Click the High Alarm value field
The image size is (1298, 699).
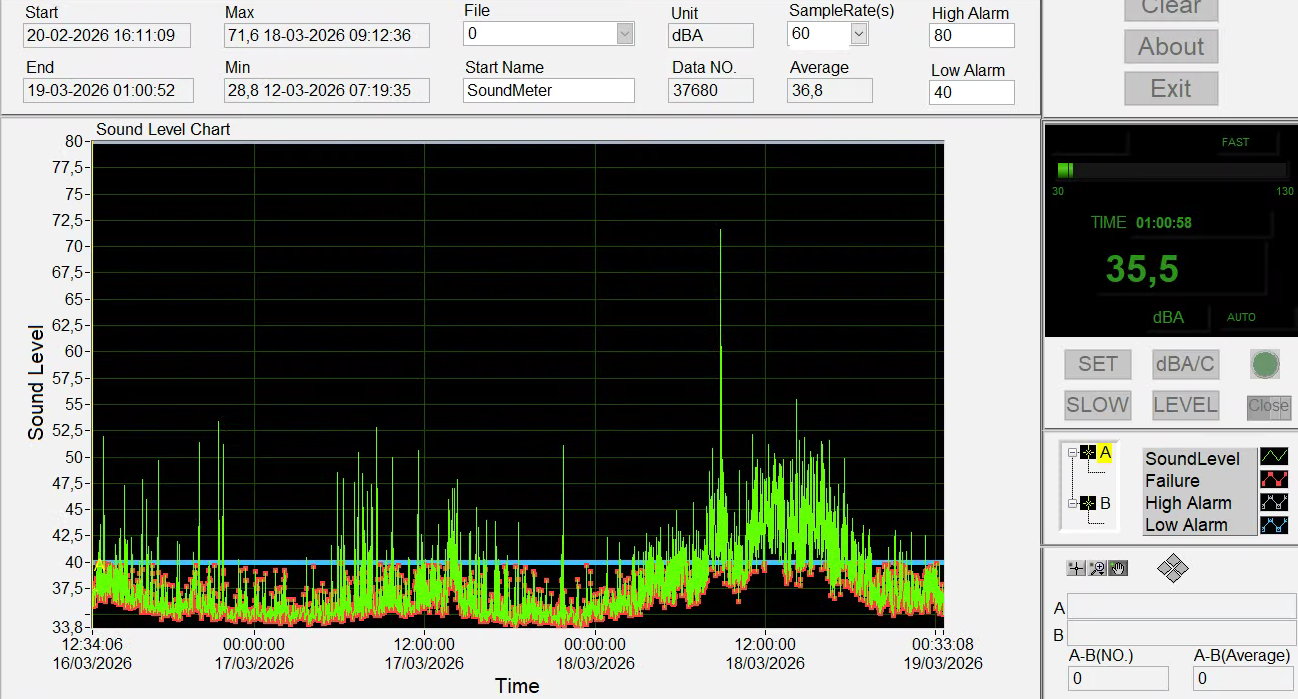(x=972, y=36)
